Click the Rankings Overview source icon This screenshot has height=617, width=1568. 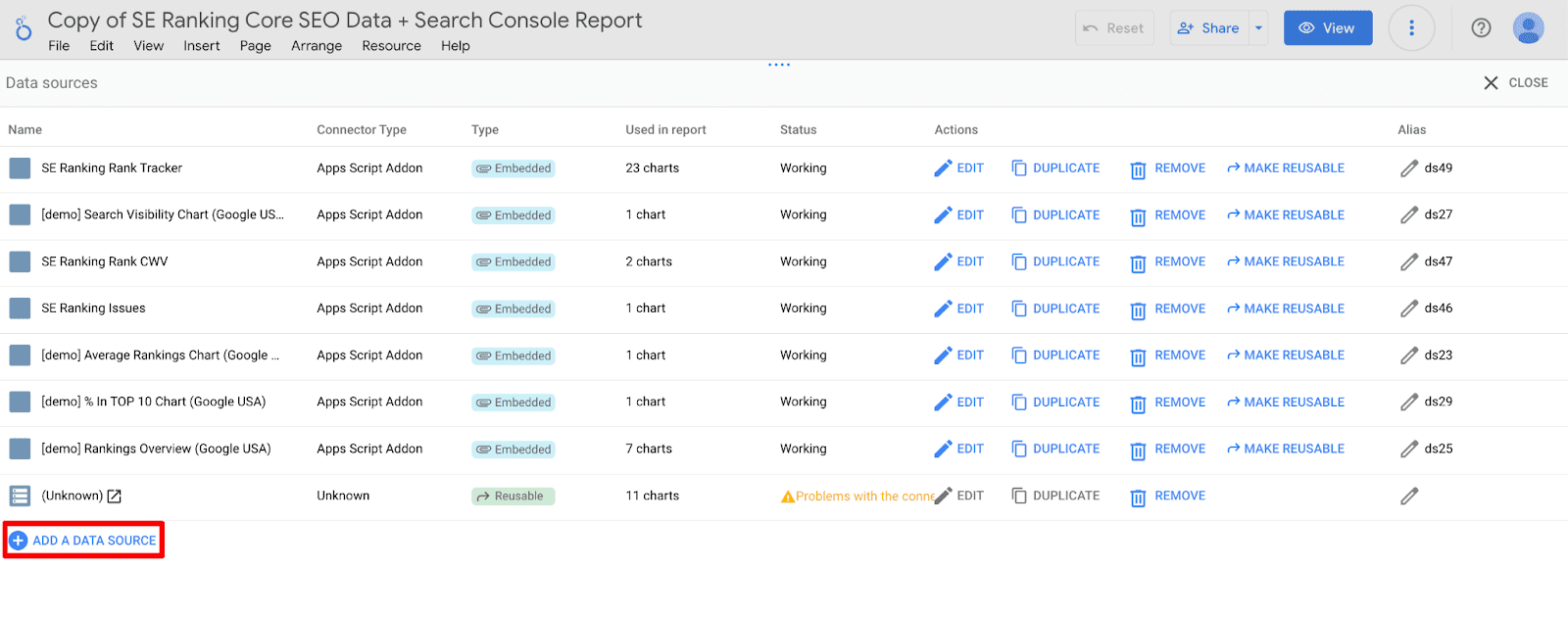(20, 450)
